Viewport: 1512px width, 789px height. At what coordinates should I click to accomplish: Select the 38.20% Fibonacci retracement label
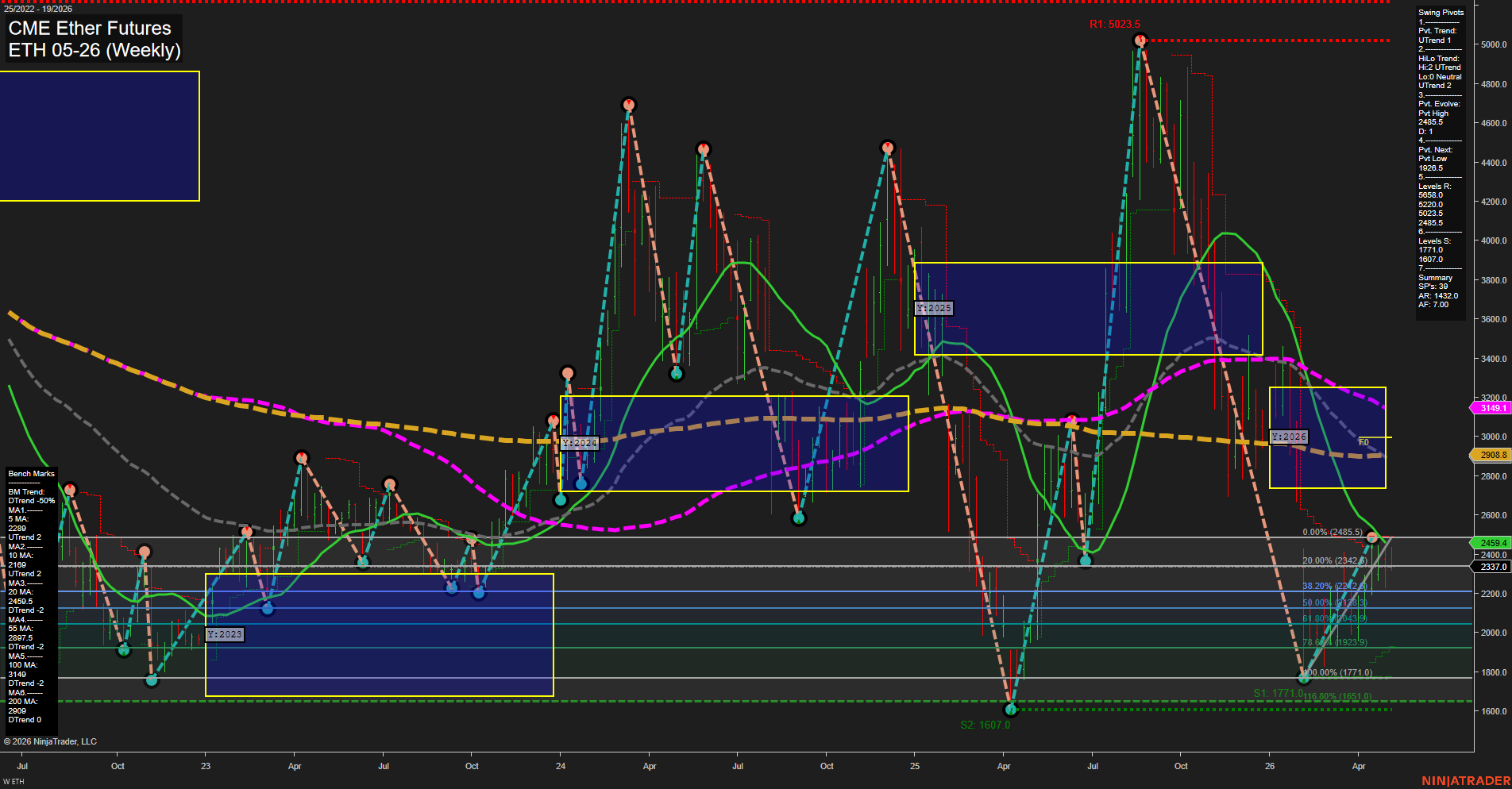coord(1335,586)
